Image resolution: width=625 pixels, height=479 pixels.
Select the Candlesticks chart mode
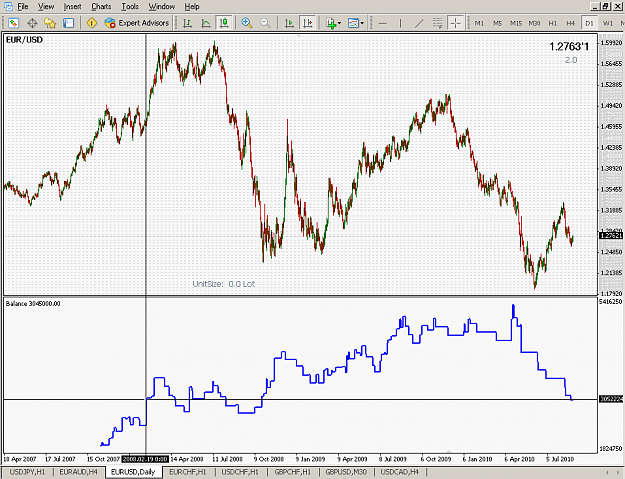224,23
